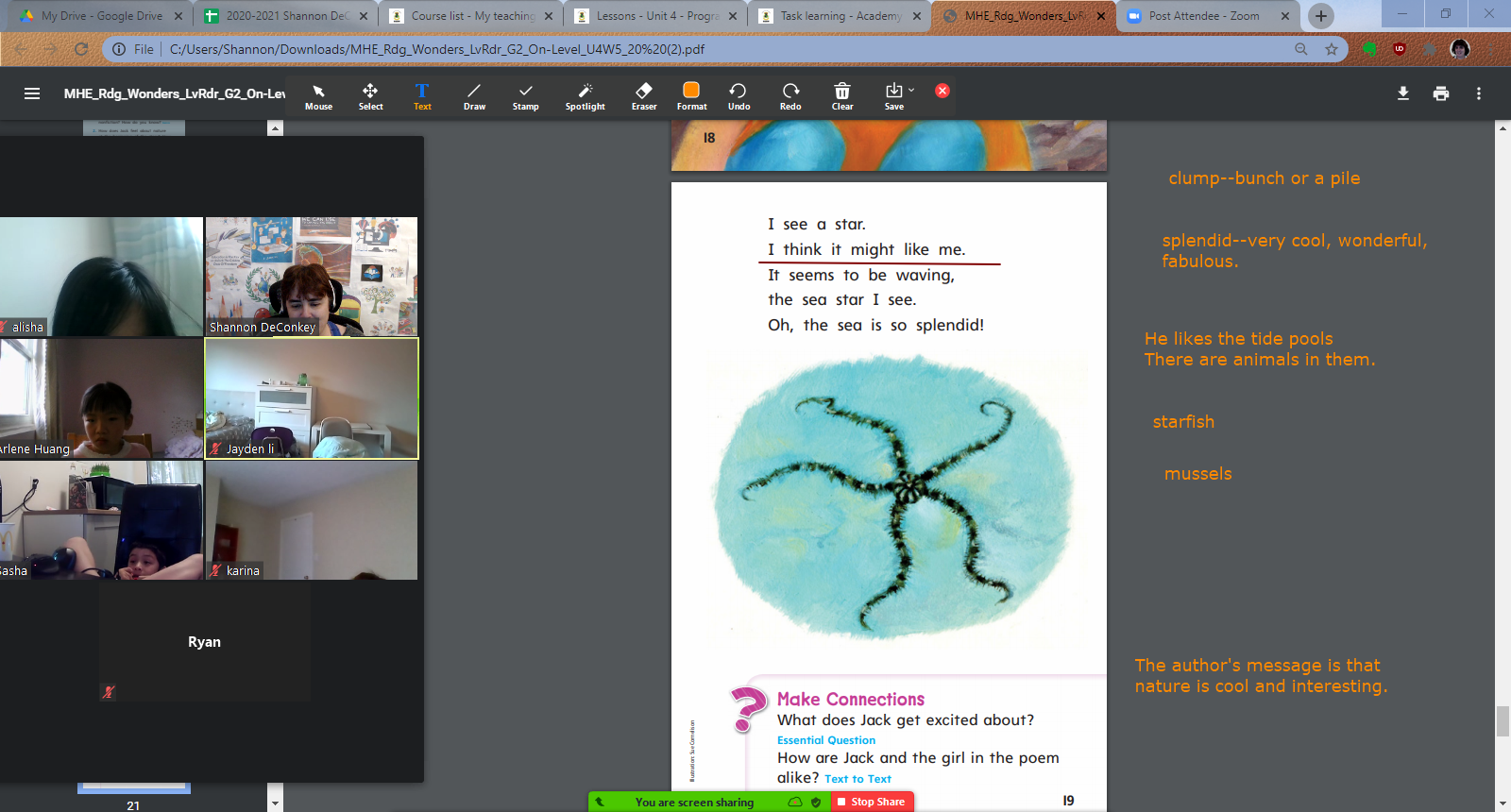Open a new browser tab
The width and height of the screenshot is (1511, 812).
(1321, 16)
